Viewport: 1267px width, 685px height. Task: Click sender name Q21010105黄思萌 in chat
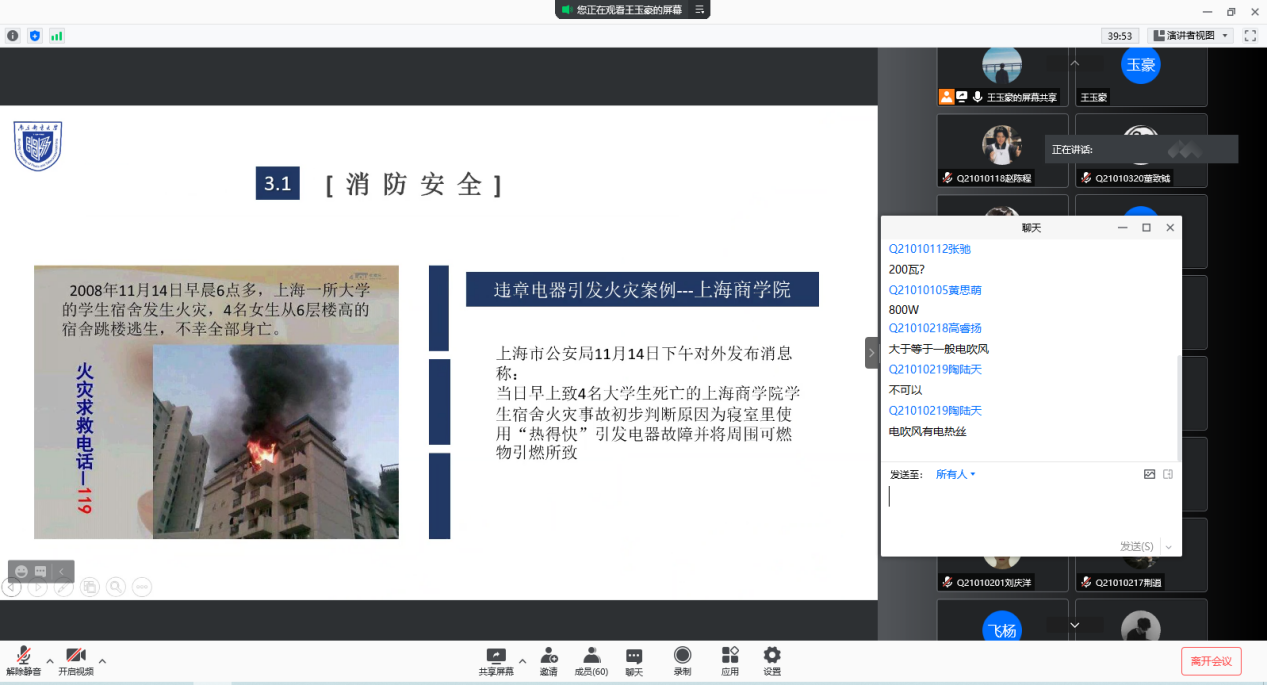[935, 290]
